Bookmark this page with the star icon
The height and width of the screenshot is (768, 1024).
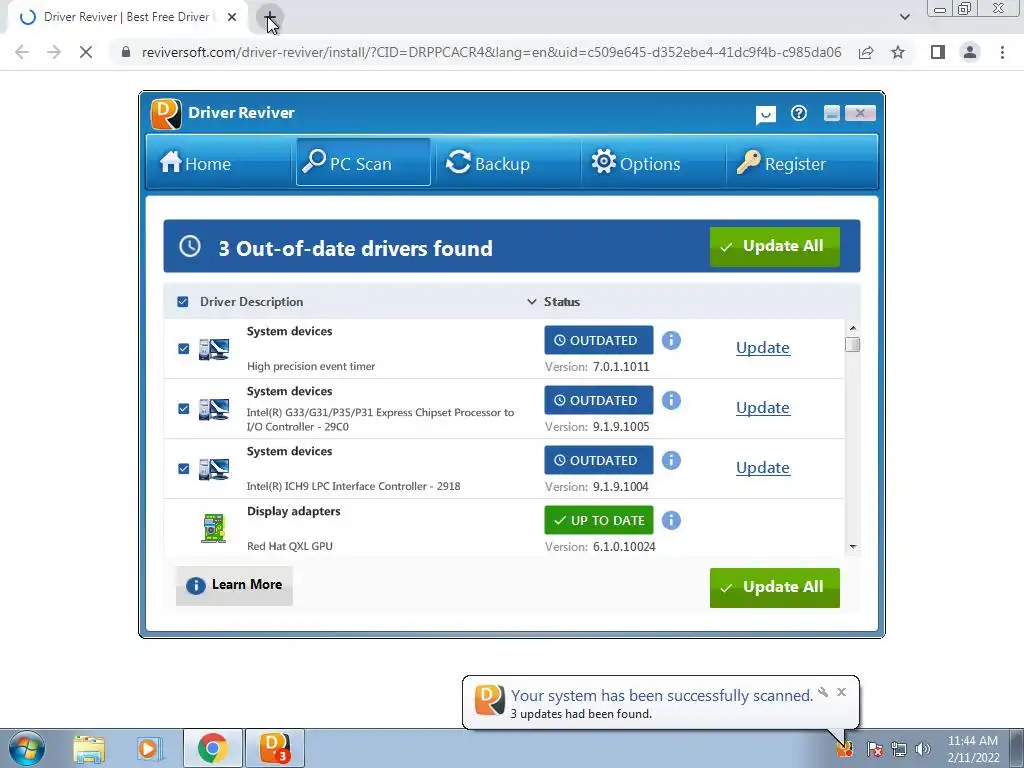pos(898,52)
